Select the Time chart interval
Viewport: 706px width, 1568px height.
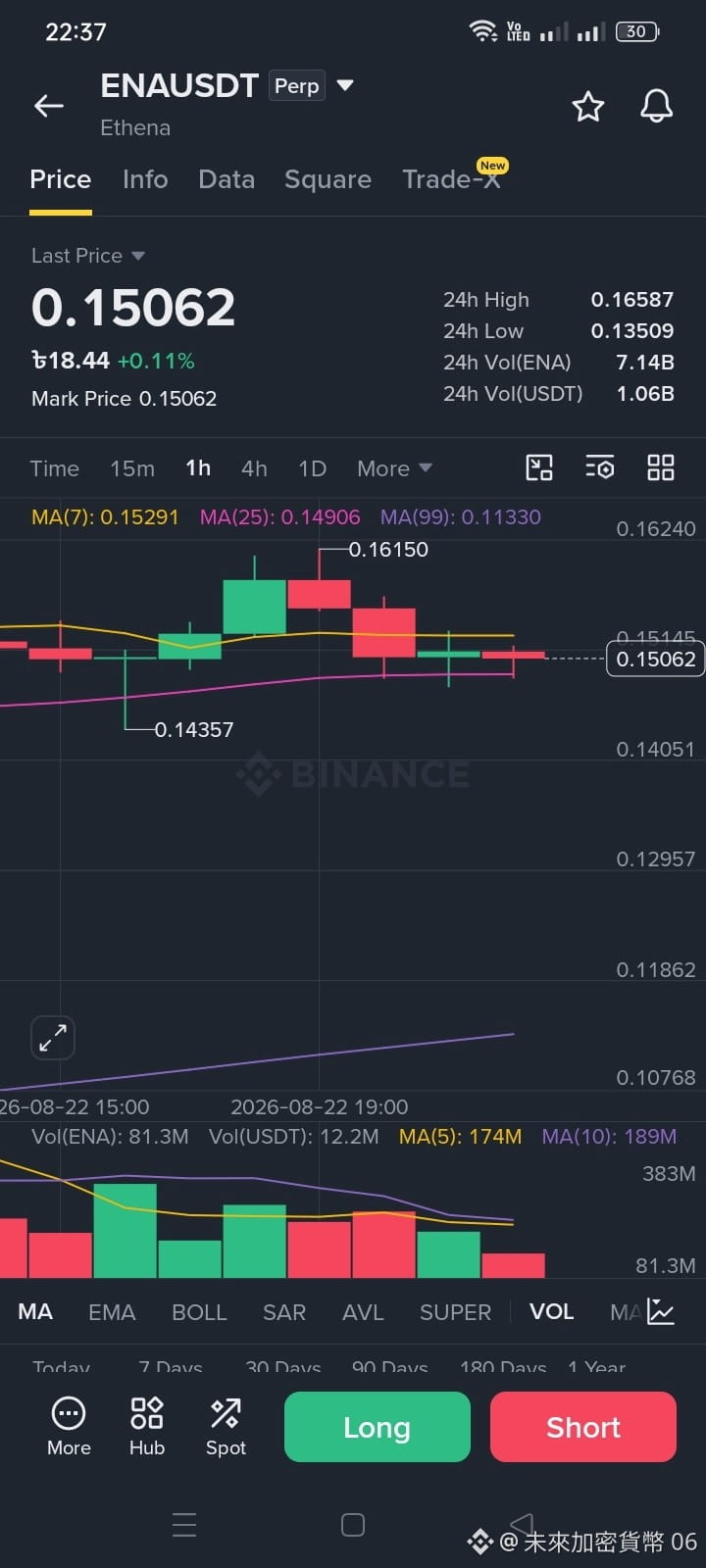coord(55,468)
